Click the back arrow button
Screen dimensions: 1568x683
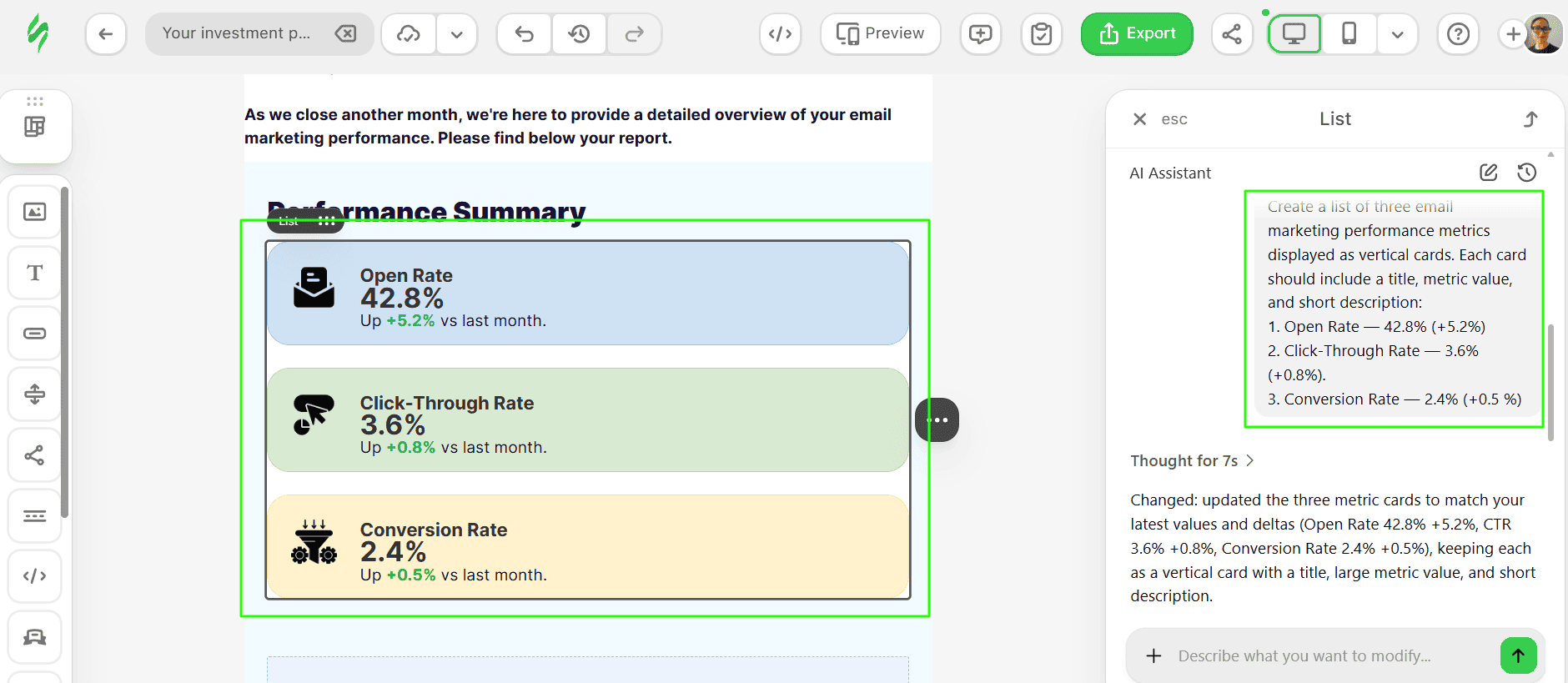[x=106, y=34]
